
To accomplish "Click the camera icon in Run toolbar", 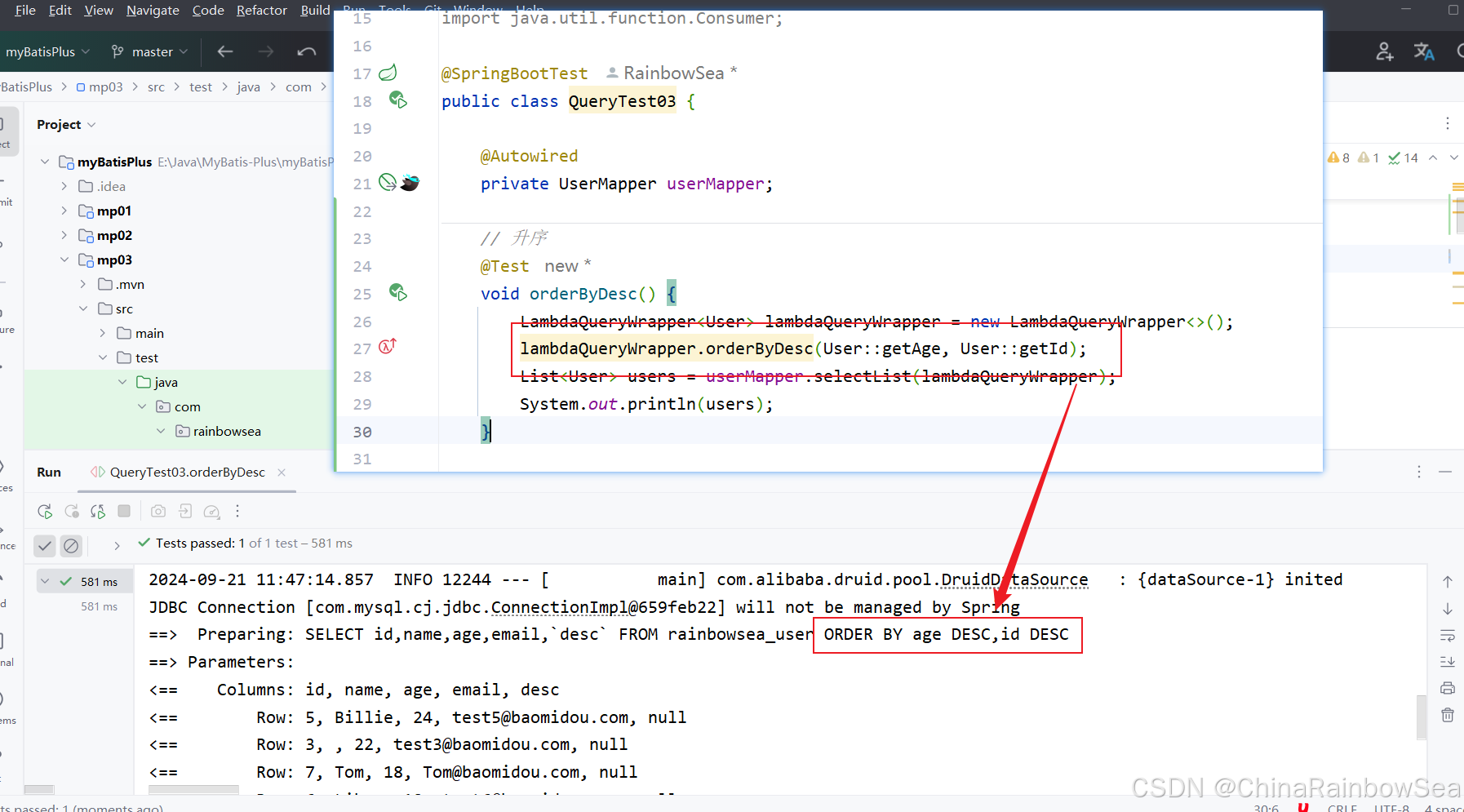I will pos(158,511).
